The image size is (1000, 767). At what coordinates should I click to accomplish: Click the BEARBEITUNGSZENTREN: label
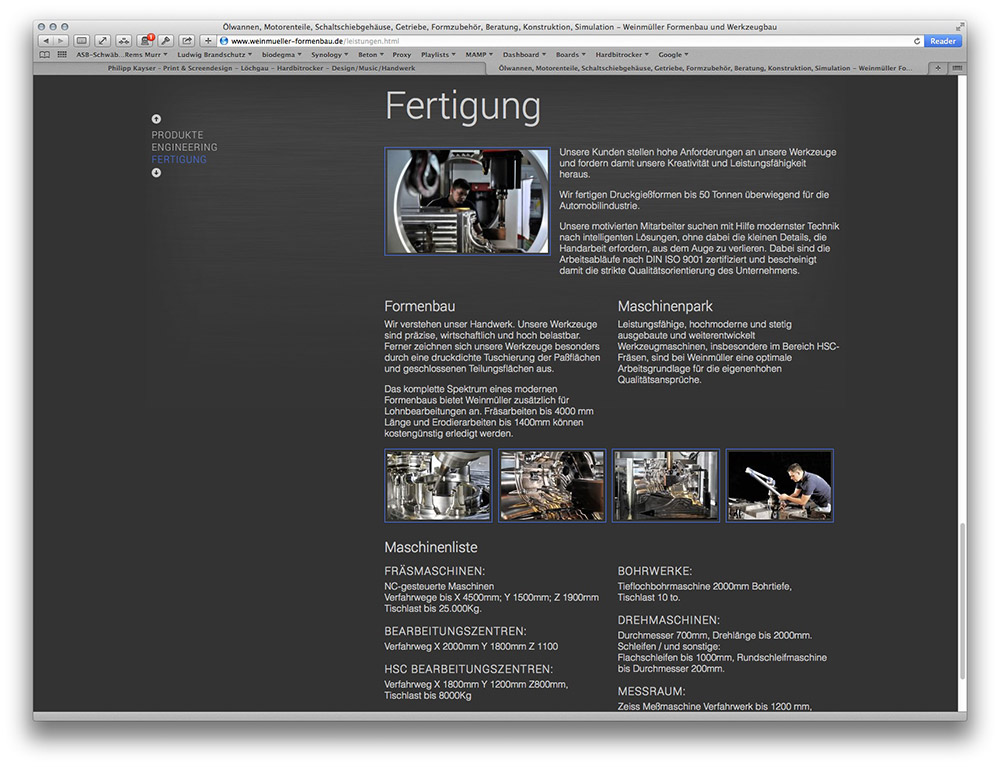pyautogui.click(x=455, y=631)
